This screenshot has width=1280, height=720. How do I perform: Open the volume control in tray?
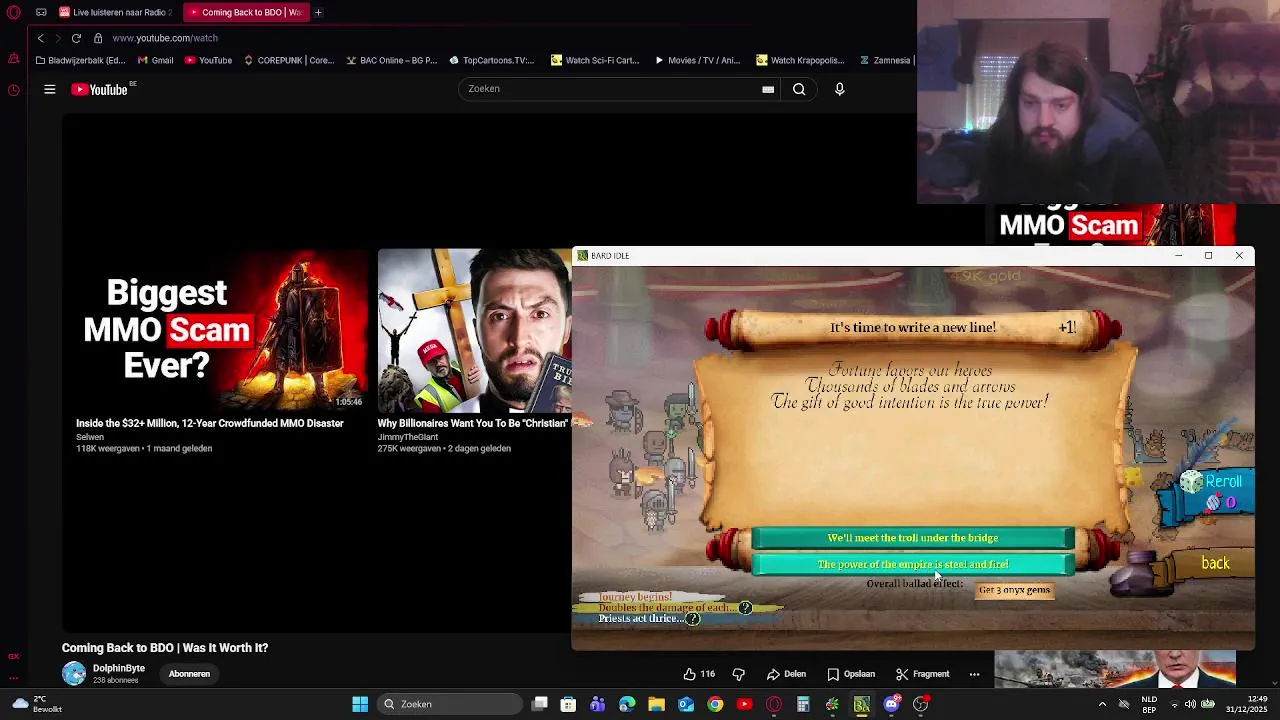pos(1190,704)
